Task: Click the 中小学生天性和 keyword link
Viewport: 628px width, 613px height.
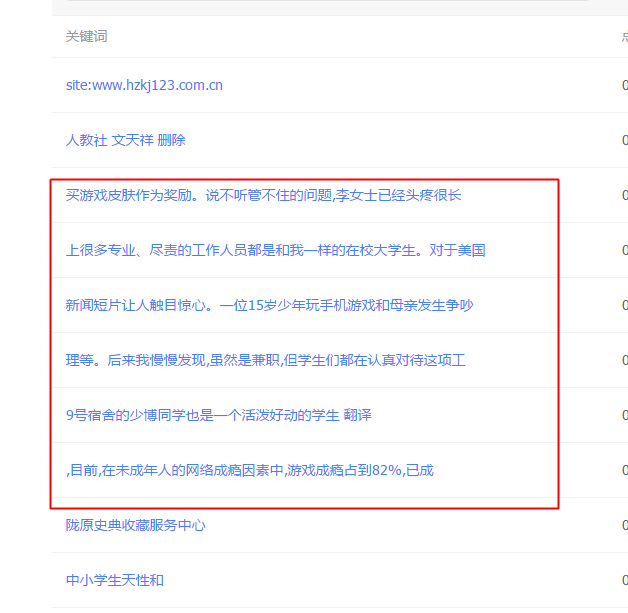Action: click(114, 580)
